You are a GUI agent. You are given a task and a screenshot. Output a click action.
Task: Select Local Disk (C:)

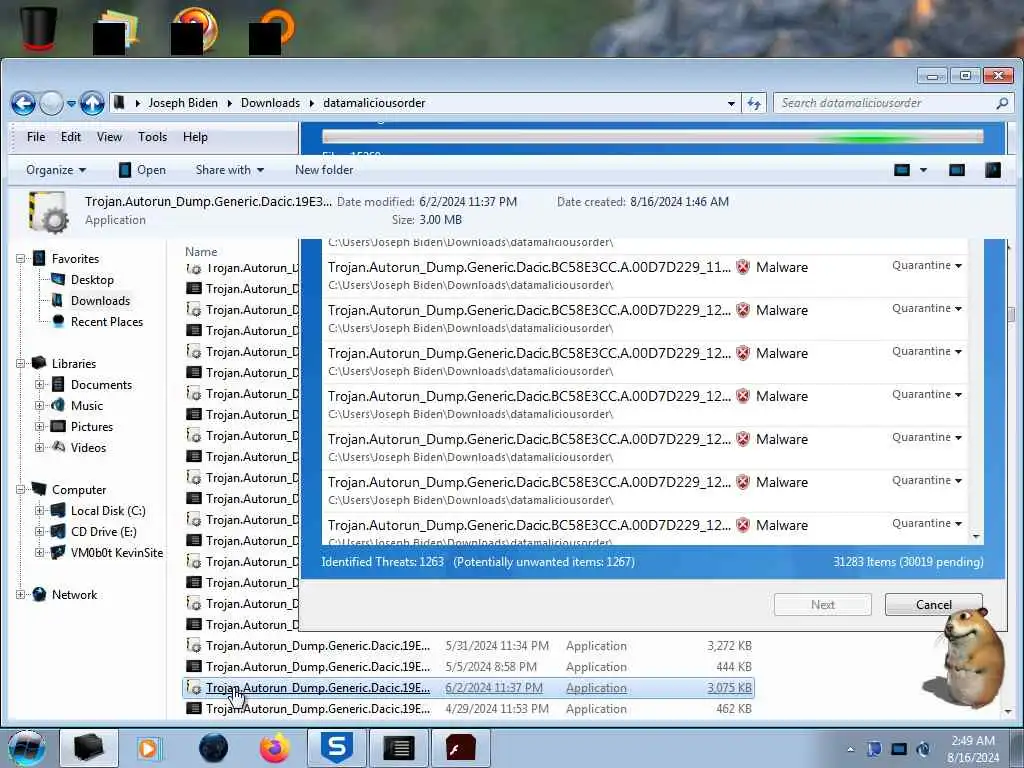click(x=108, y=511)
